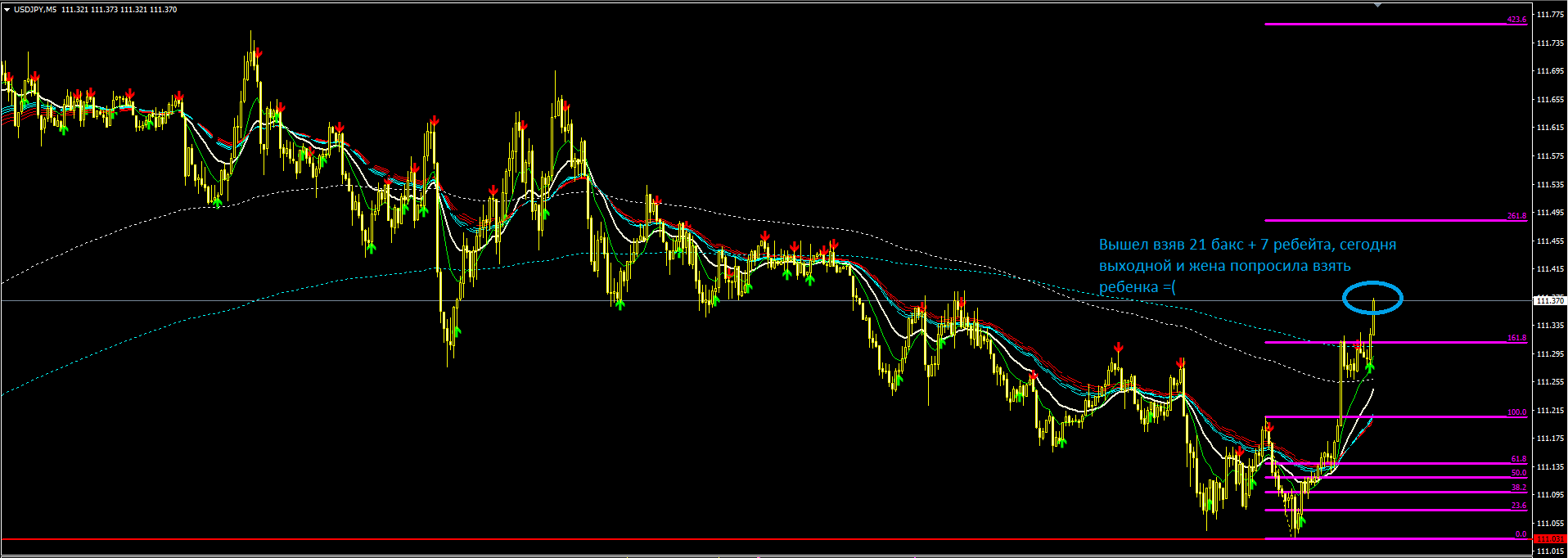Viewport: 1568px width, 558px height.
Task: Click the red price tag 111.031
Action: click(x=1550, y=538)
